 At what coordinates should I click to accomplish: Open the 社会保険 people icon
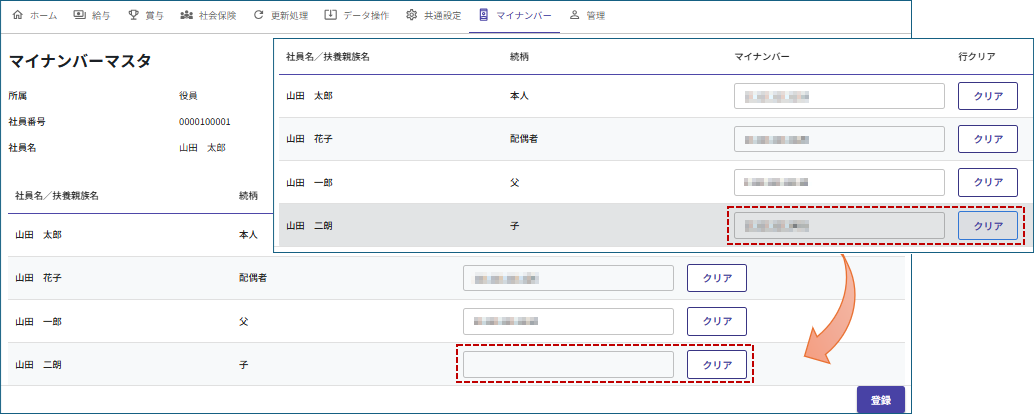[187, 16]
